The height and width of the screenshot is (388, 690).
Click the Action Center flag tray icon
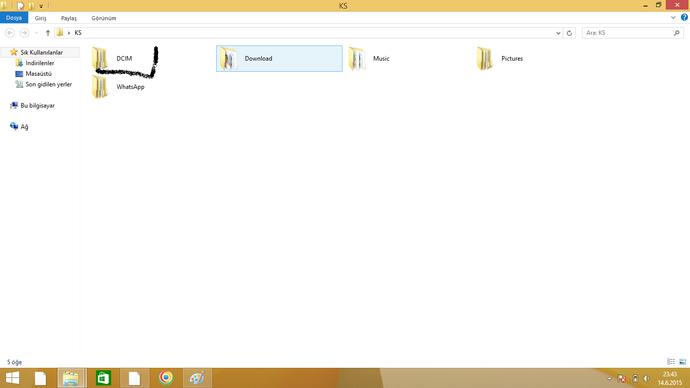621,378
